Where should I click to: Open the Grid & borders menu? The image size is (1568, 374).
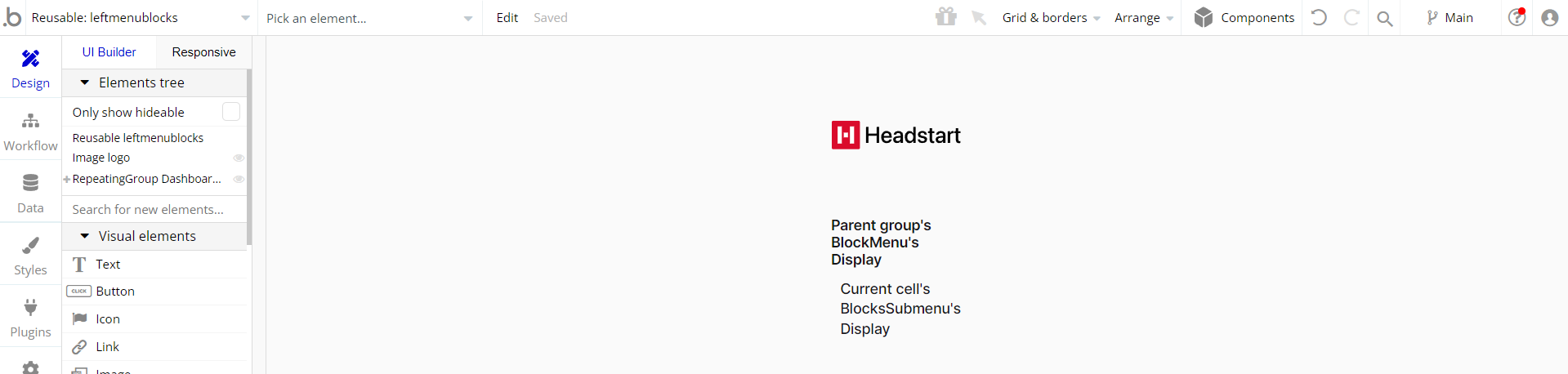(1052, 17)
